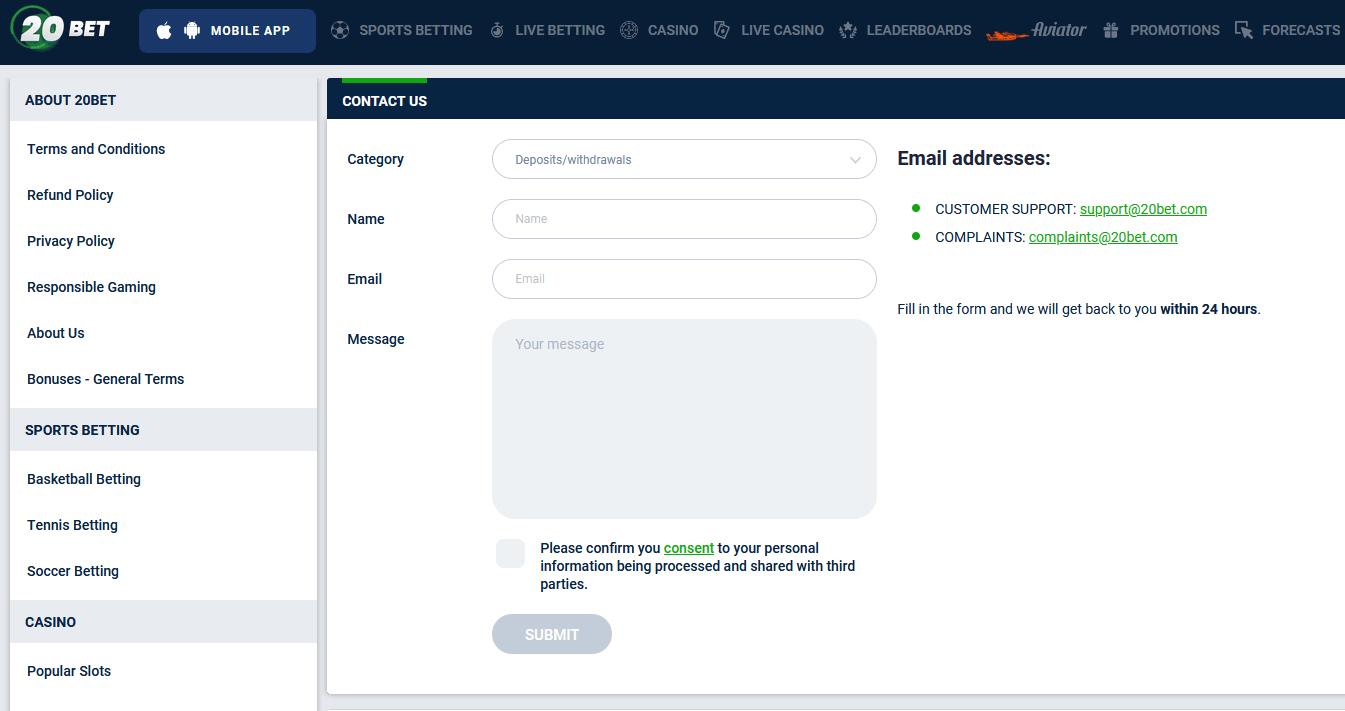Open the Aviator game logo
The width and height of the screenshot is (1345, 711).
pos(1036,31)
